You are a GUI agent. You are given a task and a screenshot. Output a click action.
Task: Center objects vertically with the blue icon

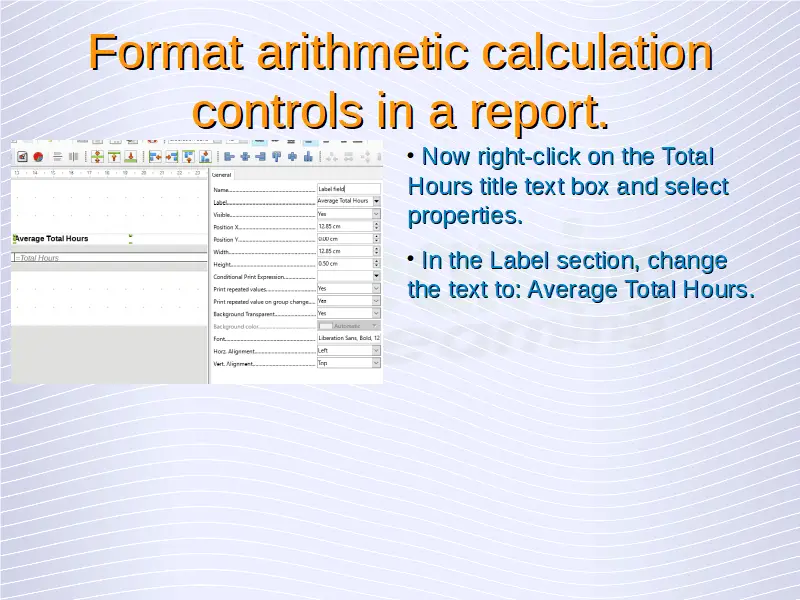tap(292, 157)
